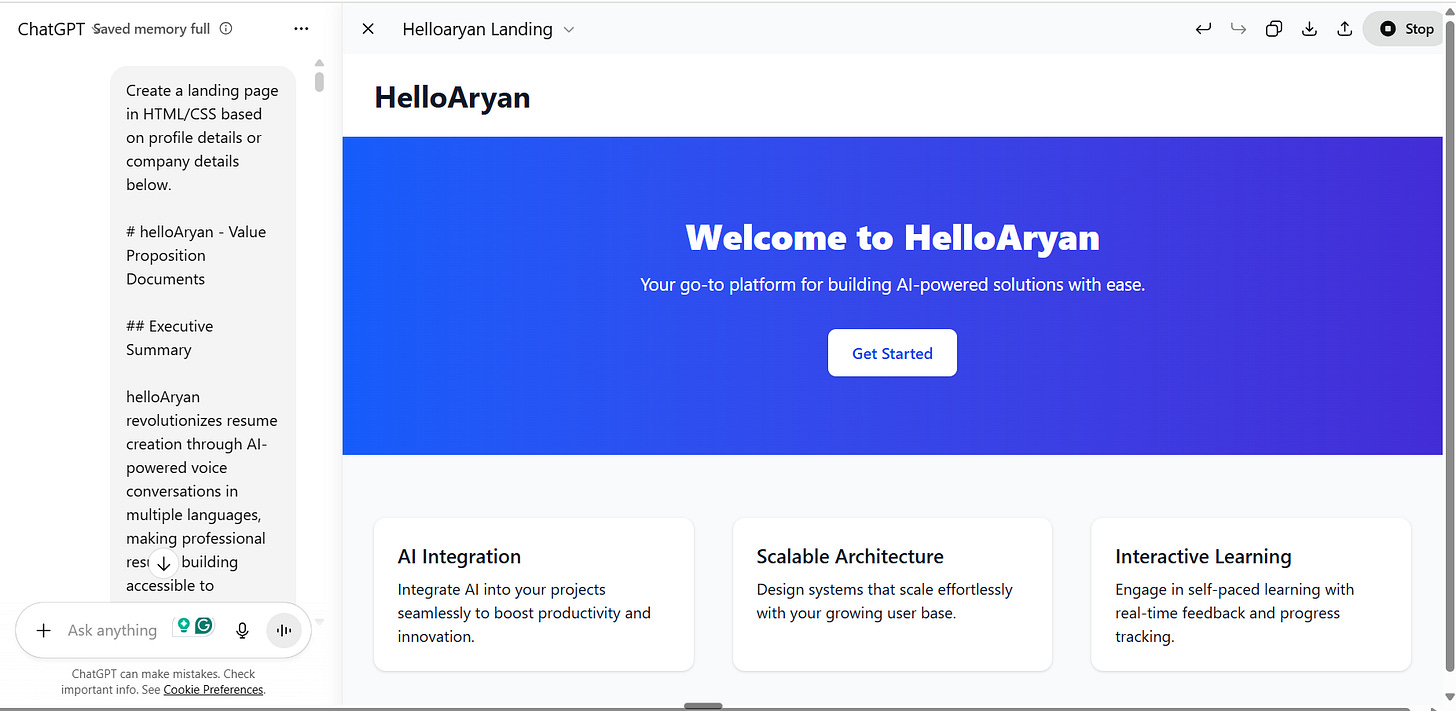Click 'Design systems that scale effortlessly' description
1456x711 pixels.
point(884,601)
